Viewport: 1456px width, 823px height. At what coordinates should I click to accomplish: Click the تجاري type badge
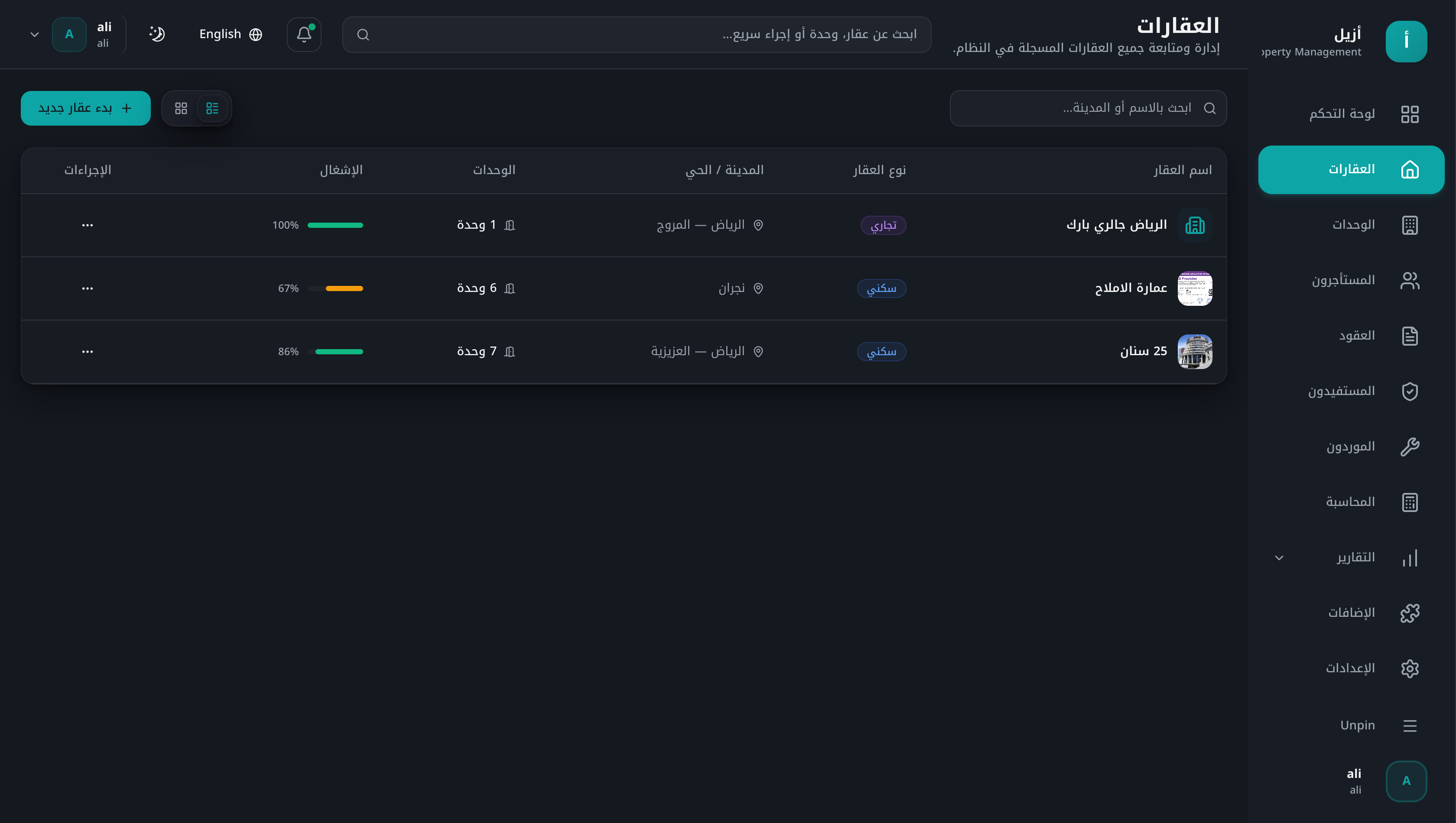click(x=883, y=225)
